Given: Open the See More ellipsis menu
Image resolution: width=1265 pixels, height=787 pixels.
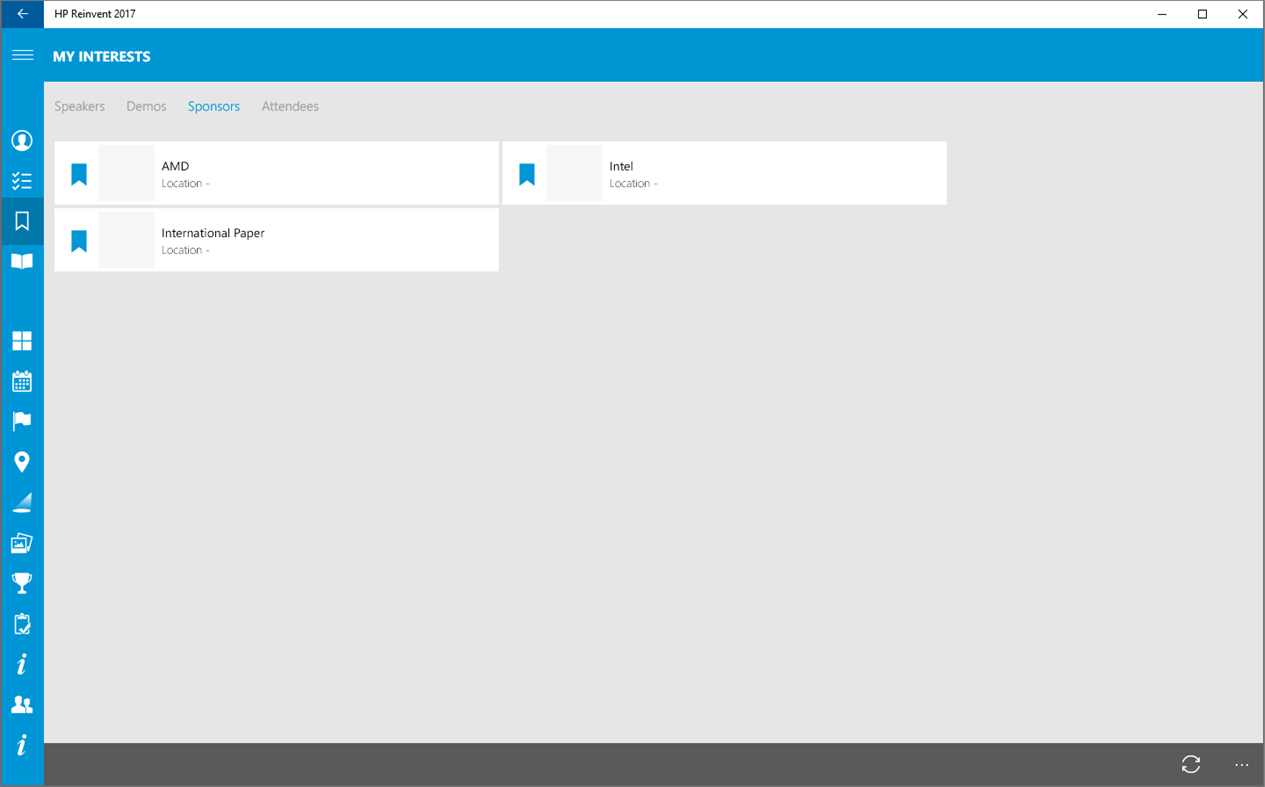Looking at the screenshot, I should (x=1241, y=765).
